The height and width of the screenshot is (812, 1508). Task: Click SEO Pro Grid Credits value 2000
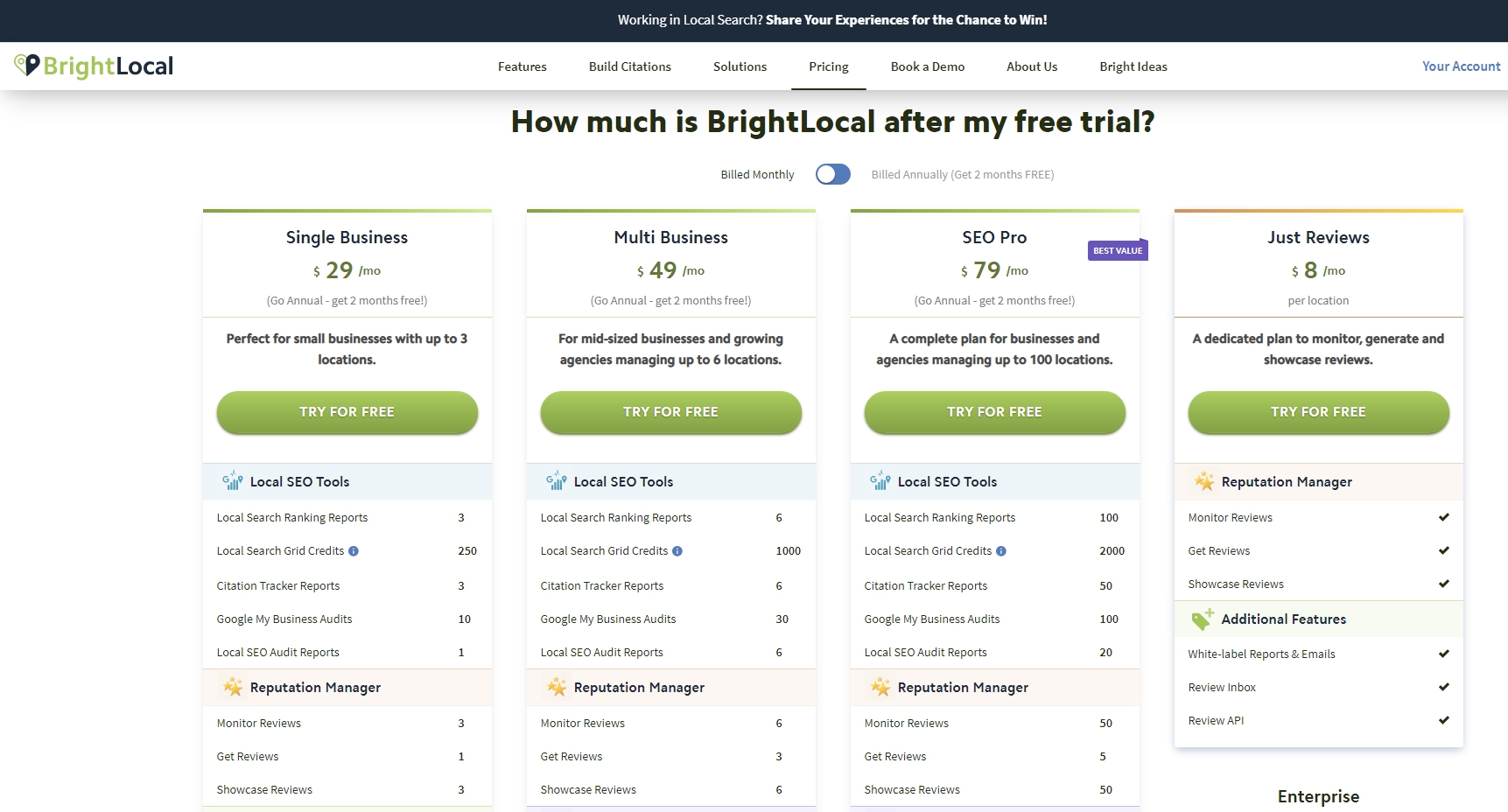coord(1112,551)
